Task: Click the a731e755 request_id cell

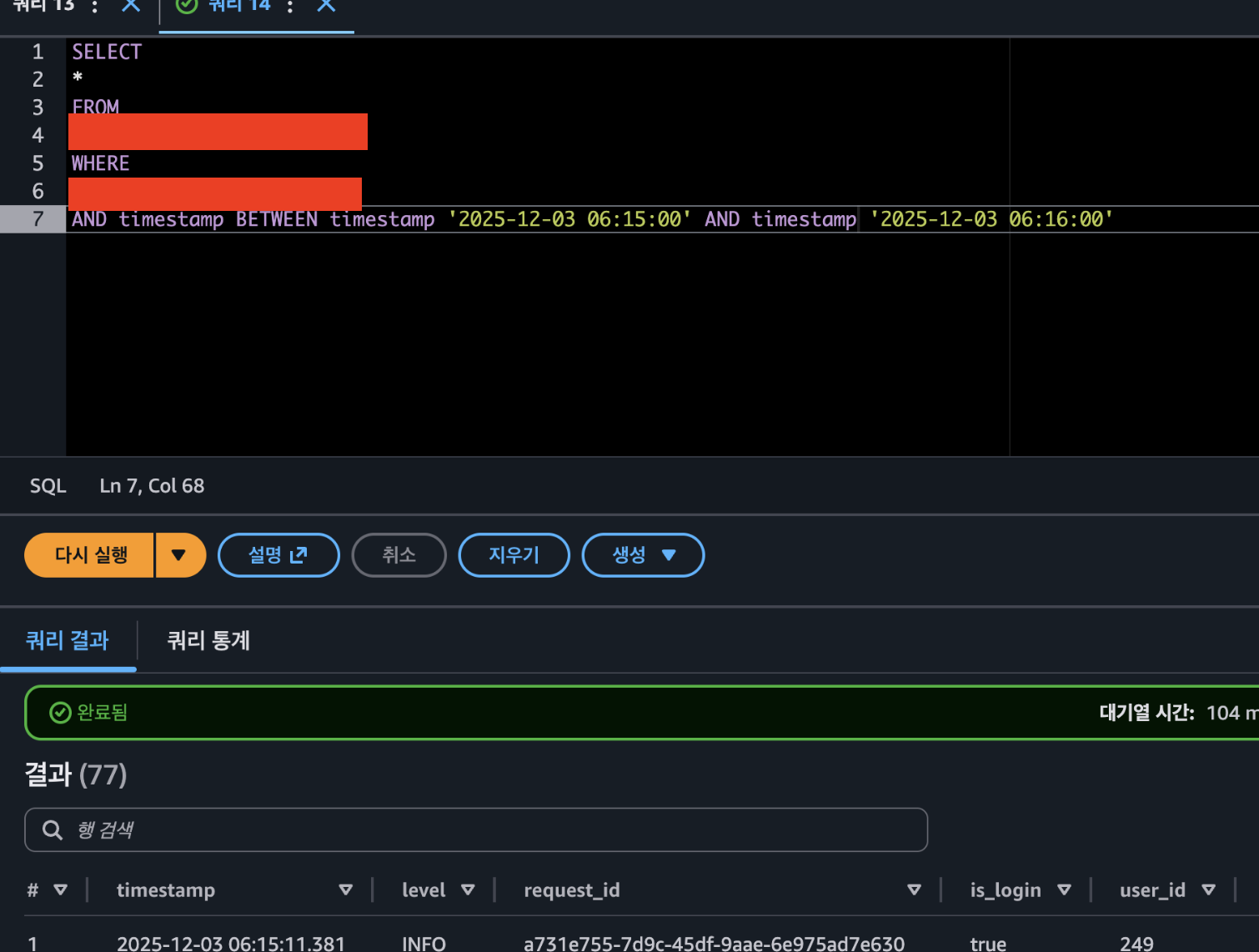Action: tap(714, 943)
